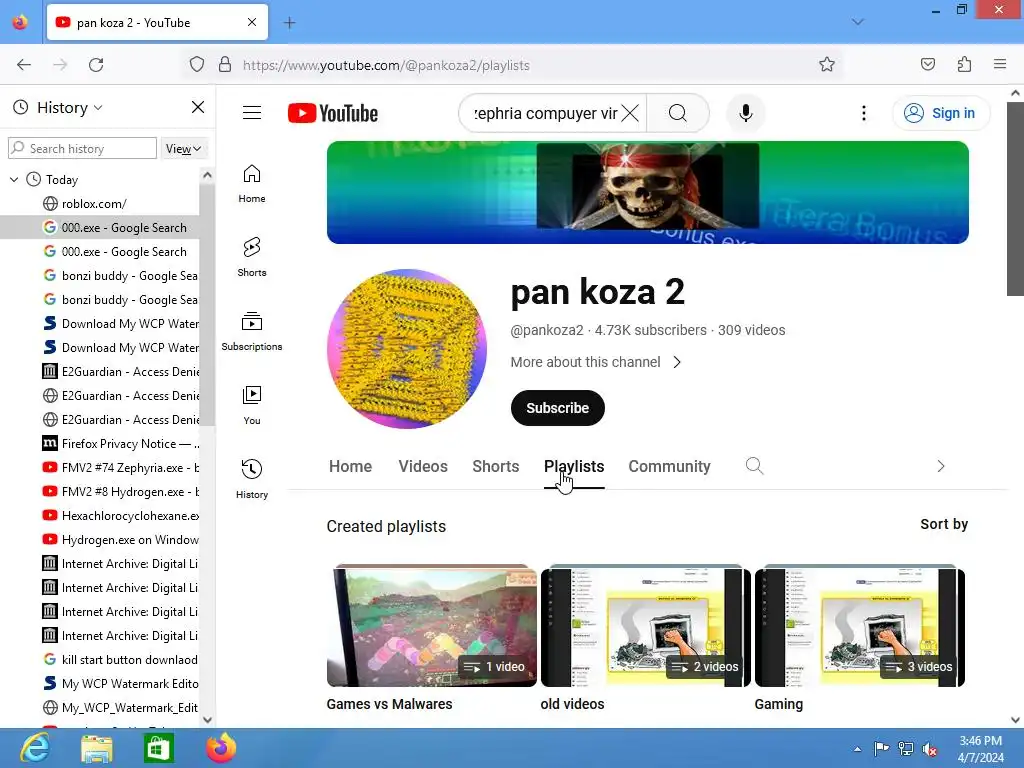Click the browser Back arrow

[24, 65]
